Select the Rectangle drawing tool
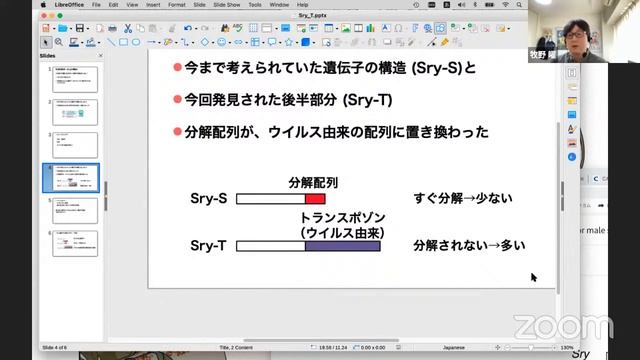640x360 pixels. [123, 42]
